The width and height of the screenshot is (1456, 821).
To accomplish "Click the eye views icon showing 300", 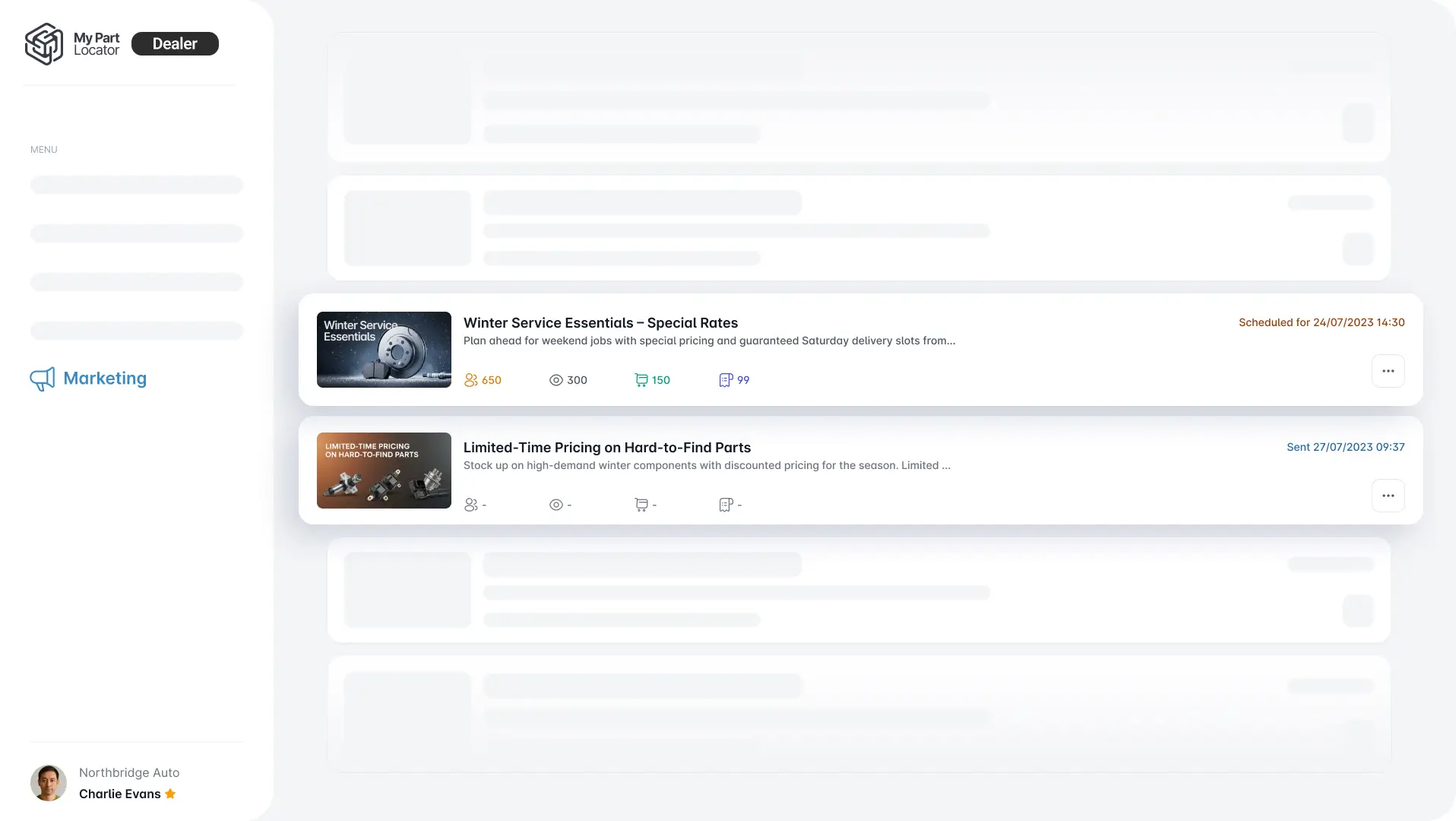I will (x=555, y=380).
